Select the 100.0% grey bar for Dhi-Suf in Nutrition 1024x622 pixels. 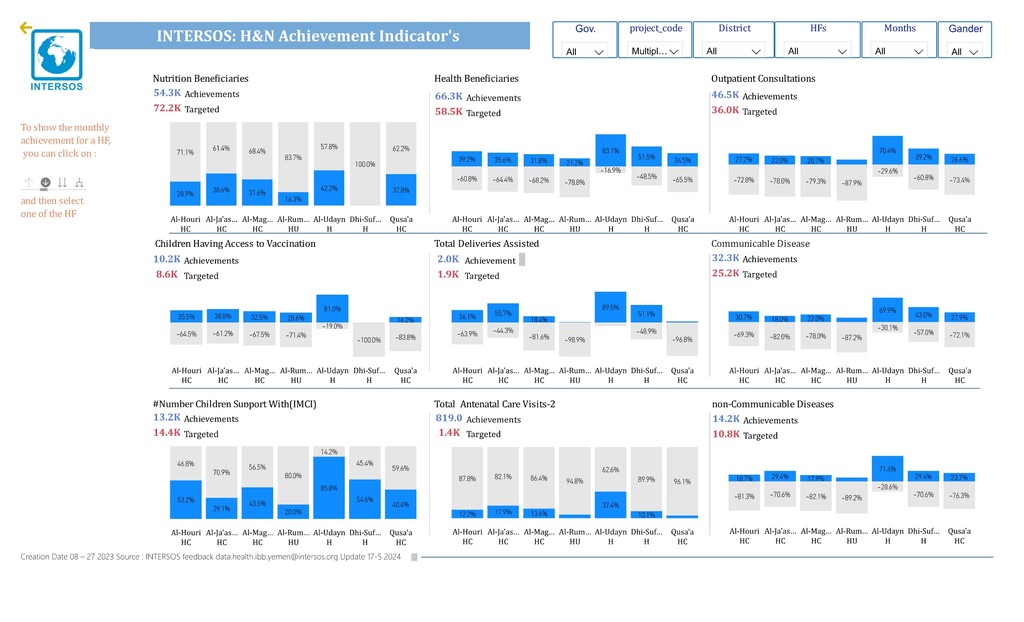click(365, 164)
